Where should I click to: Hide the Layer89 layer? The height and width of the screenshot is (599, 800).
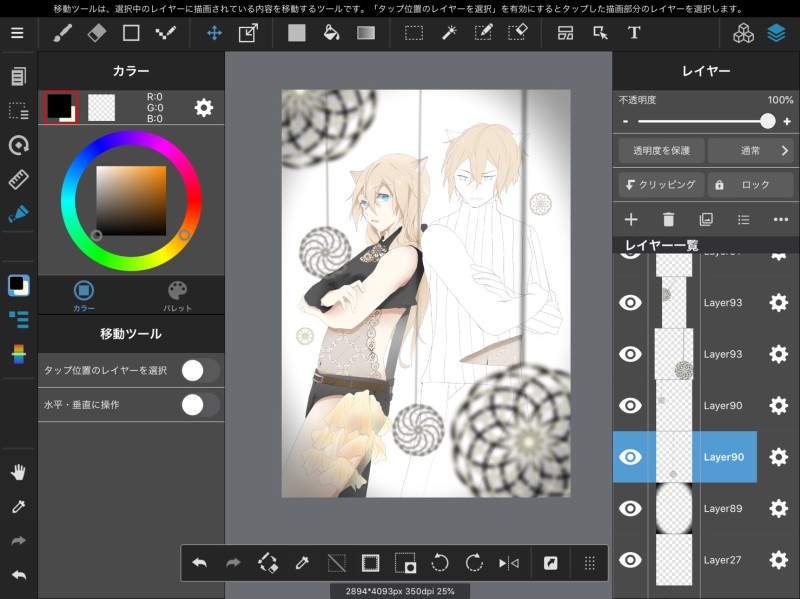pyautogui.click(x=630, y=508)
